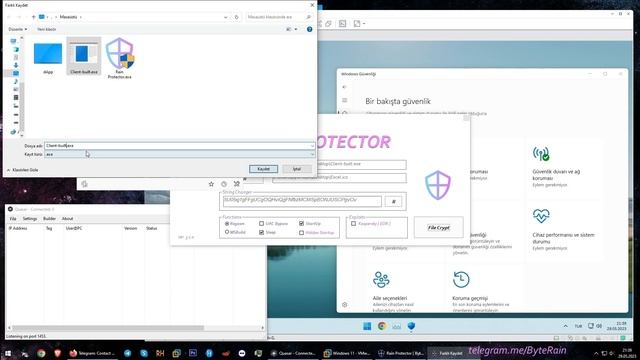Click the String Changer text field

click(302, 200)
